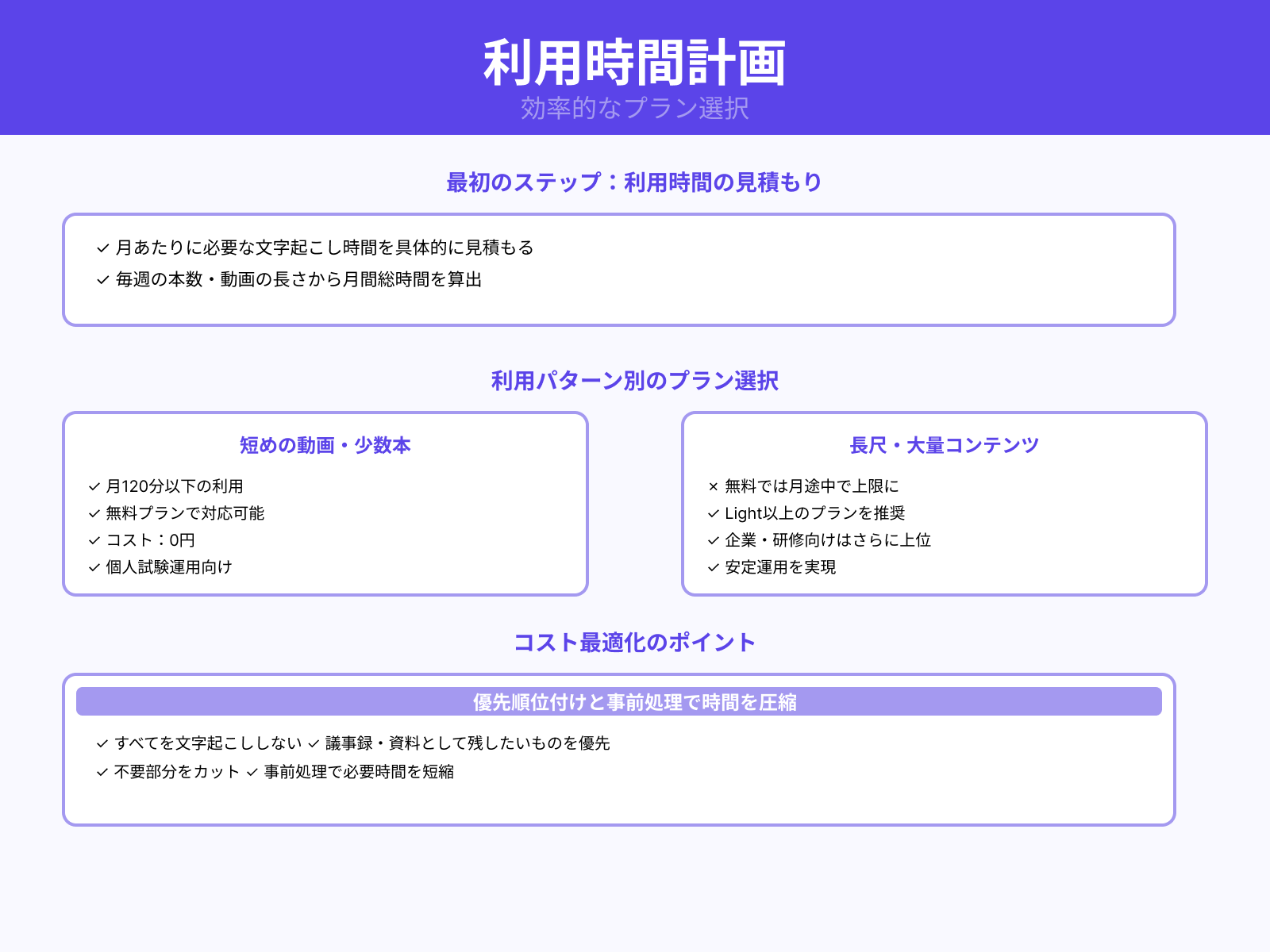Image resolution: width=1270 pixels, height=952 pixels.
Task: Switch to the 利用パターン別のプラン選択 section
Action: (635, 380)
